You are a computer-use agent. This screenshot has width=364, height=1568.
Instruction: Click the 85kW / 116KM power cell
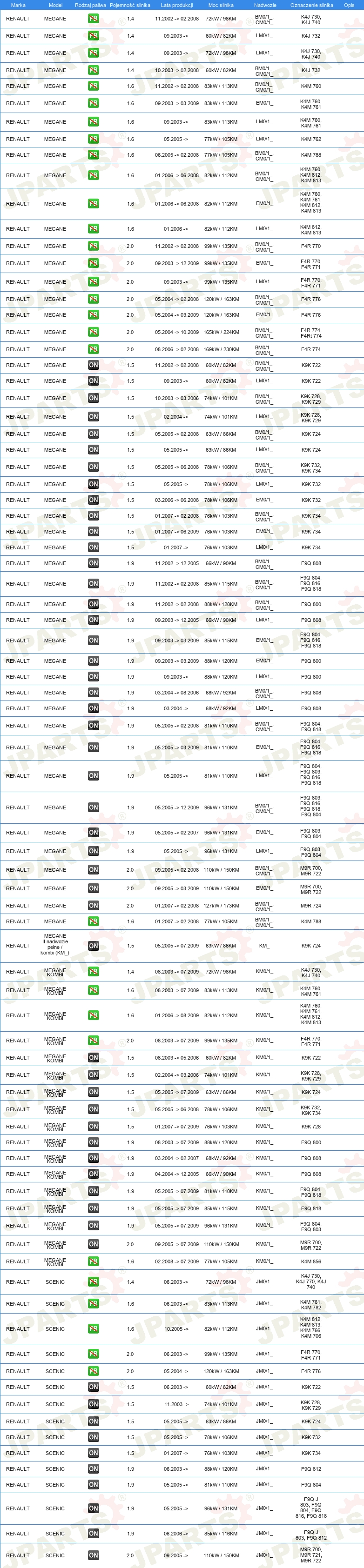[x=221, y=1533]
